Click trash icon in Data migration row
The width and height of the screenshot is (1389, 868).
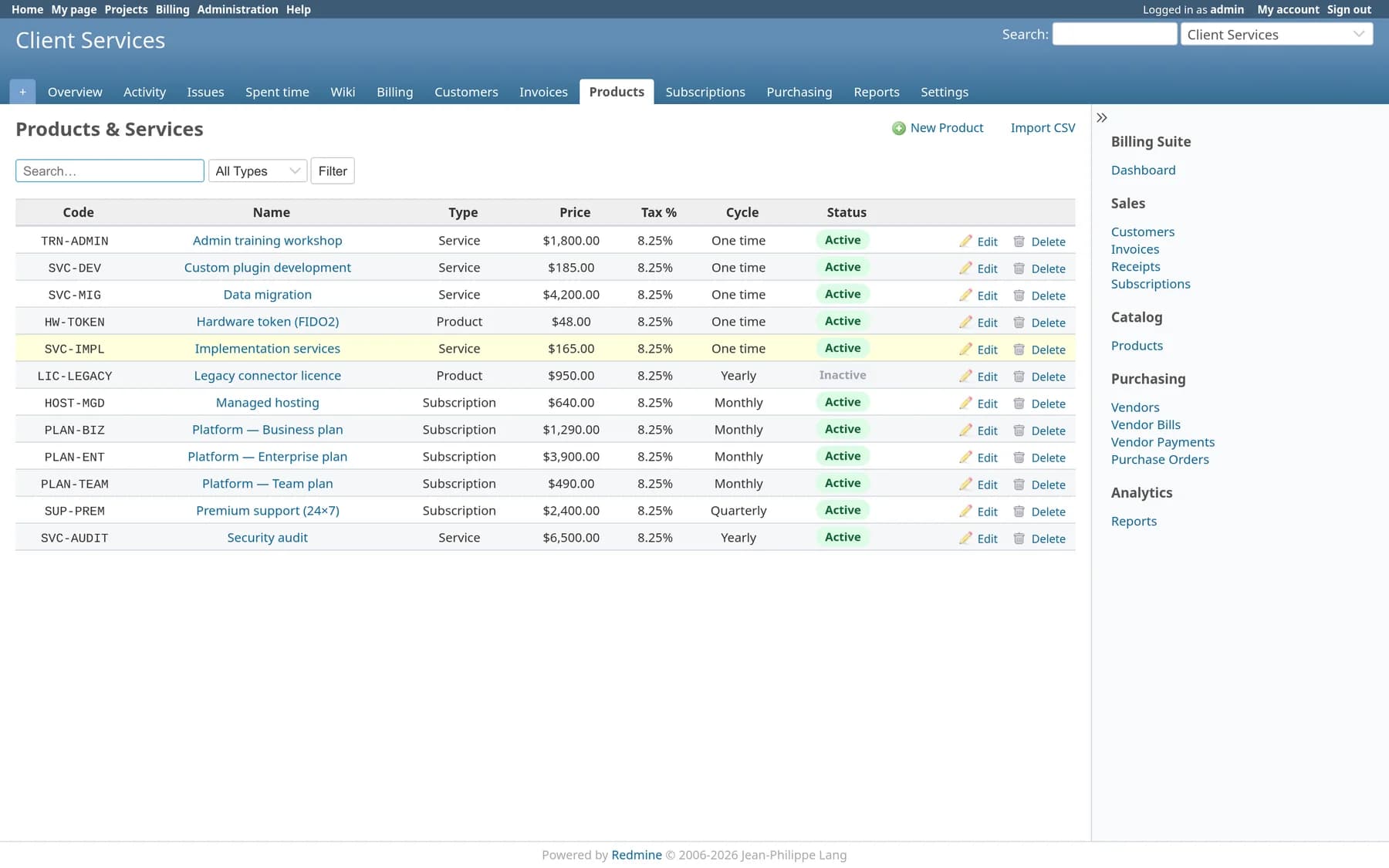[x=1019, y=295]
